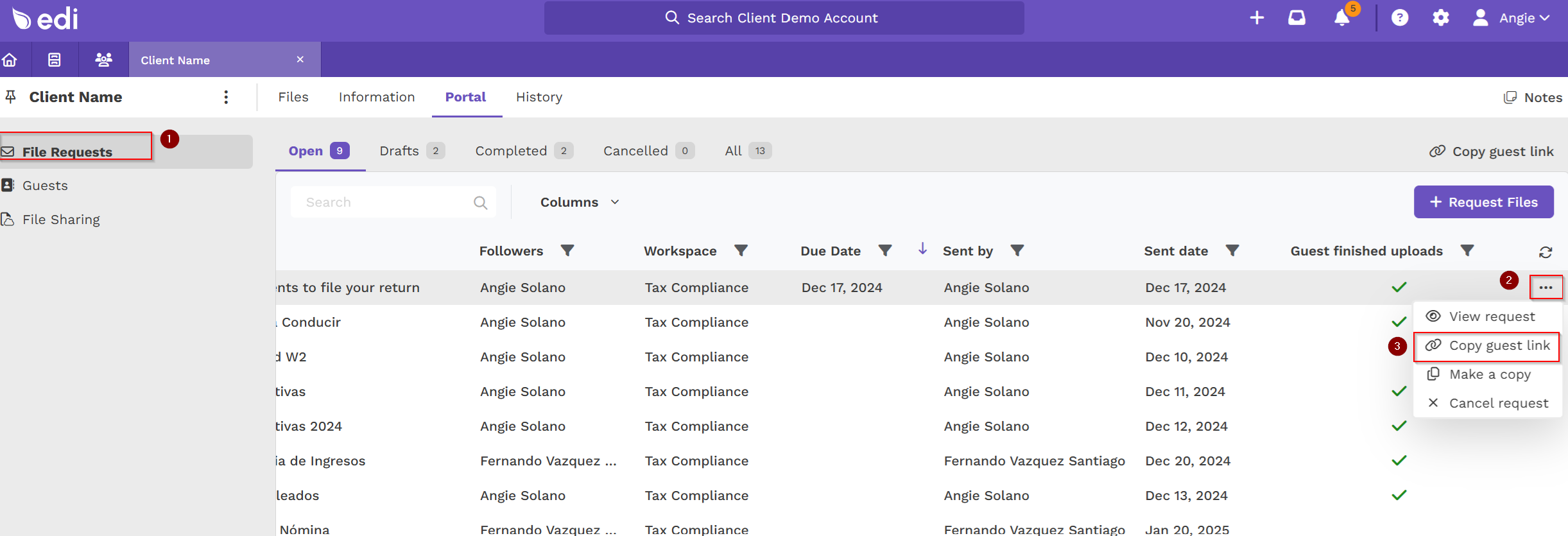Filter the Workspace column
Viewport: 1568px width, 536px height.
coord(741,250)
